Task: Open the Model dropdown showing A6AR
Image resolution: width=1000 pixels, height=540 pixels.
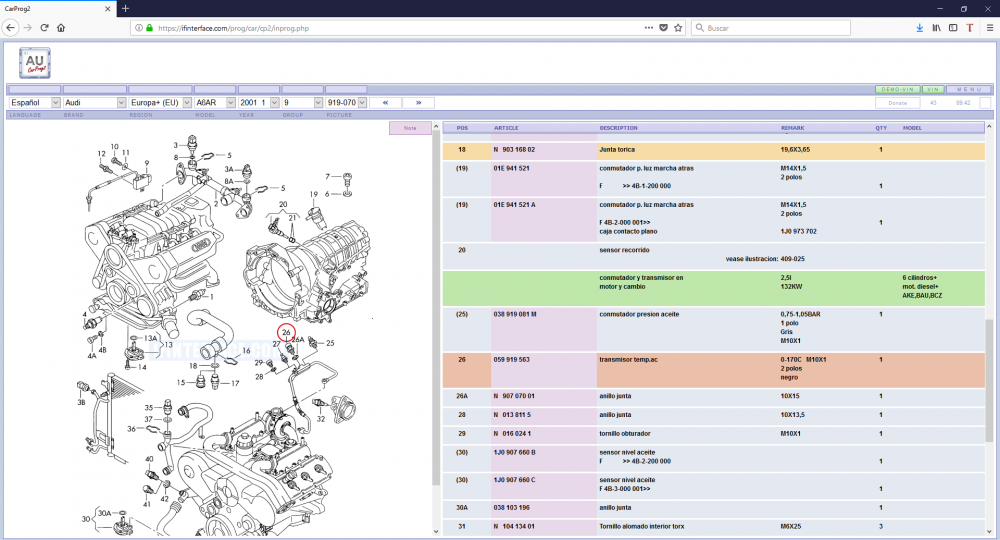Action: click(x=215, y=103)
